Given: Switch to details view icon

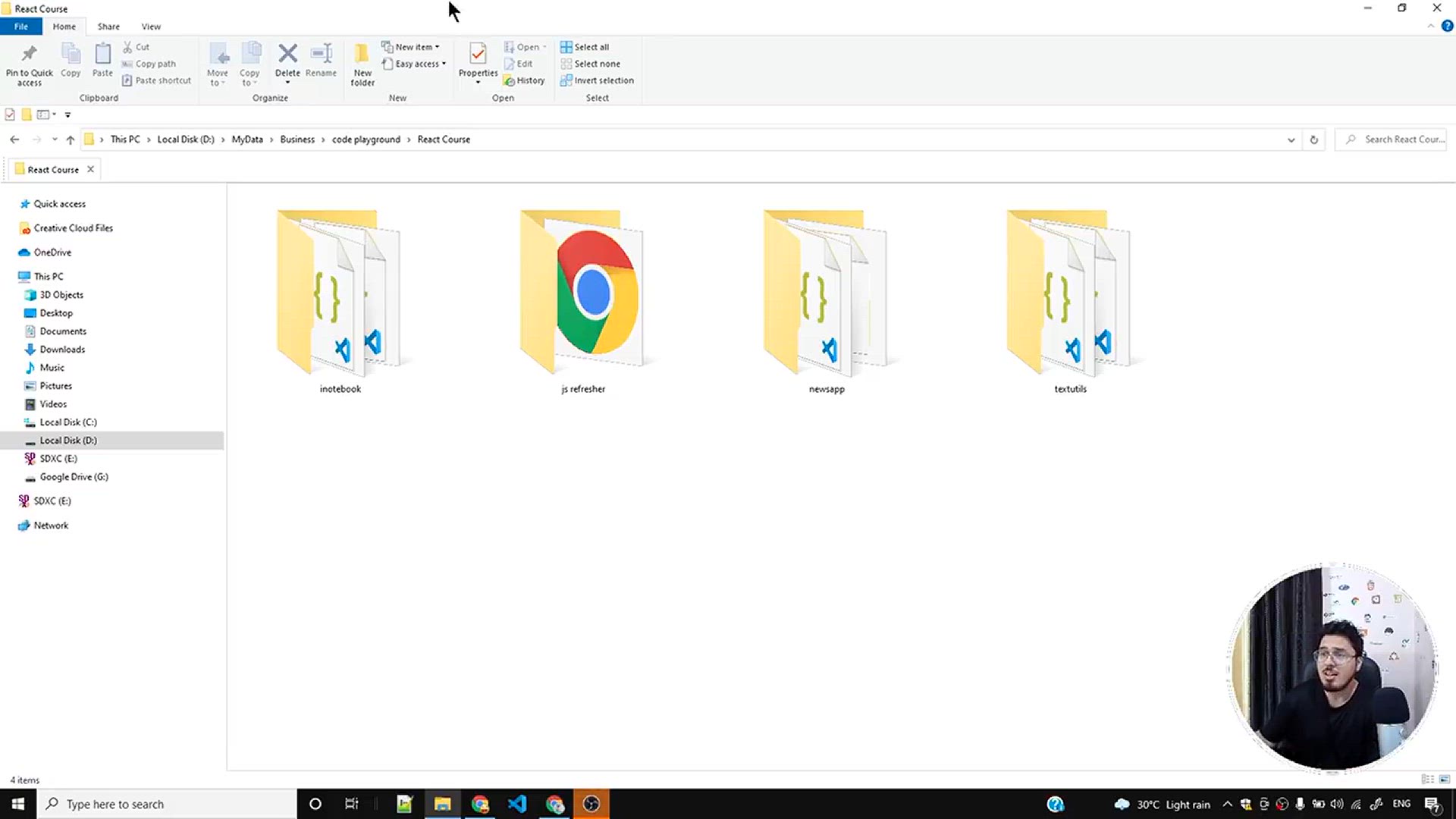Looking at the screenshot, I should click(1428, 780).
